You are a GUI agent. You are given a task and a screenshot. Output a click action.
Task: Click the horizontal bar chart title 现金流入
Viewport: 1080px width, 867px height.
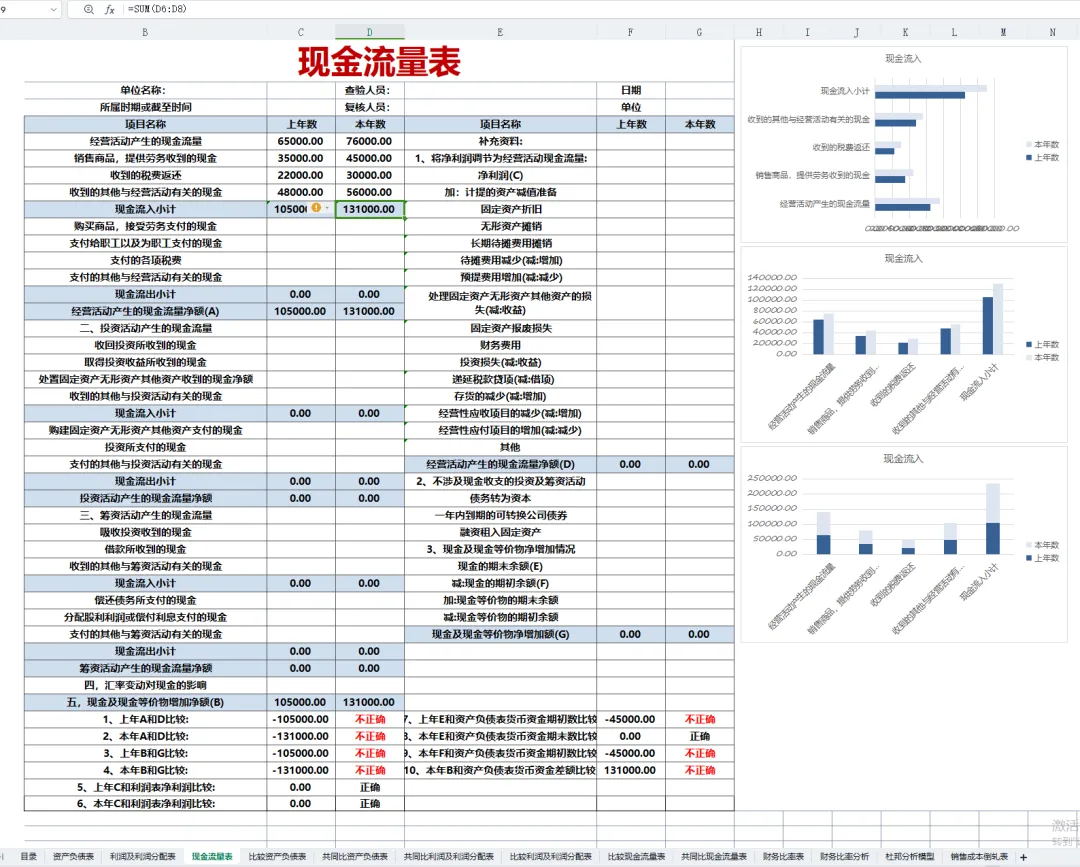tap(903, 59)
